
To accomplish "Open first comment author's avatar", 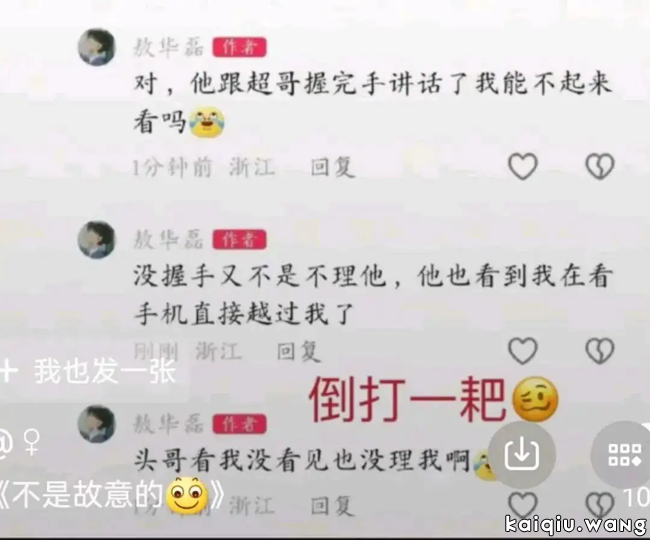I will (97, 47).
